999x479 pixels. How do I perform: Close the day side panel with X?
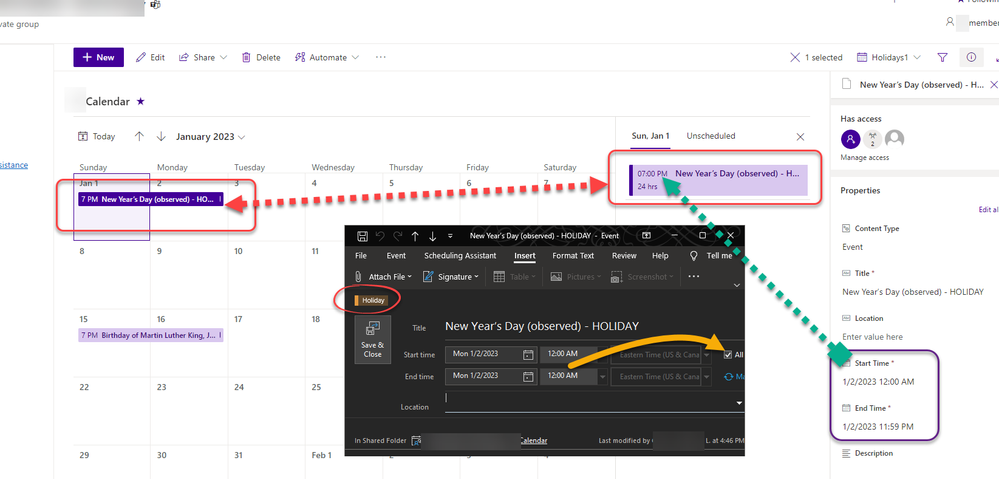800,136
